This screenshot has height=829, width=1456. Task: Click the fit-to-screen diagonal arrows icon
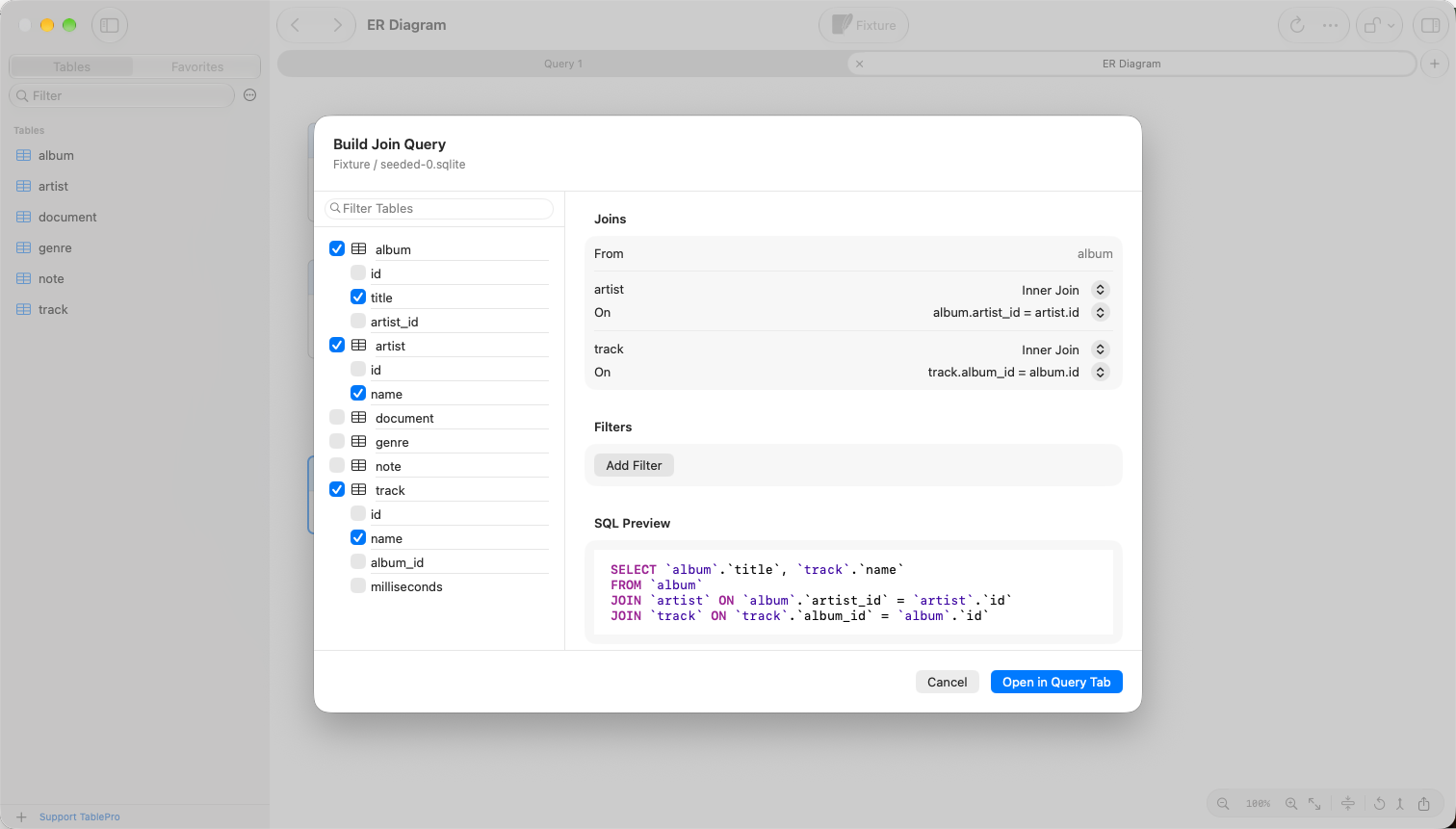(1314, 803)
